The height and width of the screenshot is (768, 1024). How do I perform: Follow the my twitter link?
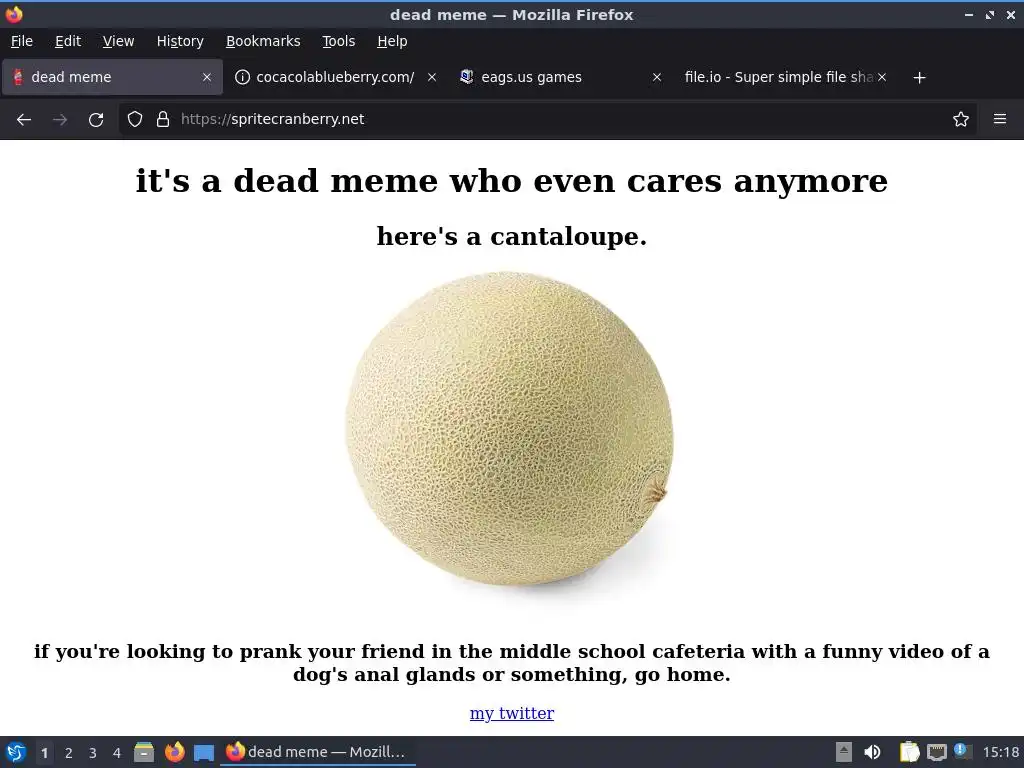[x=512, y=713]
